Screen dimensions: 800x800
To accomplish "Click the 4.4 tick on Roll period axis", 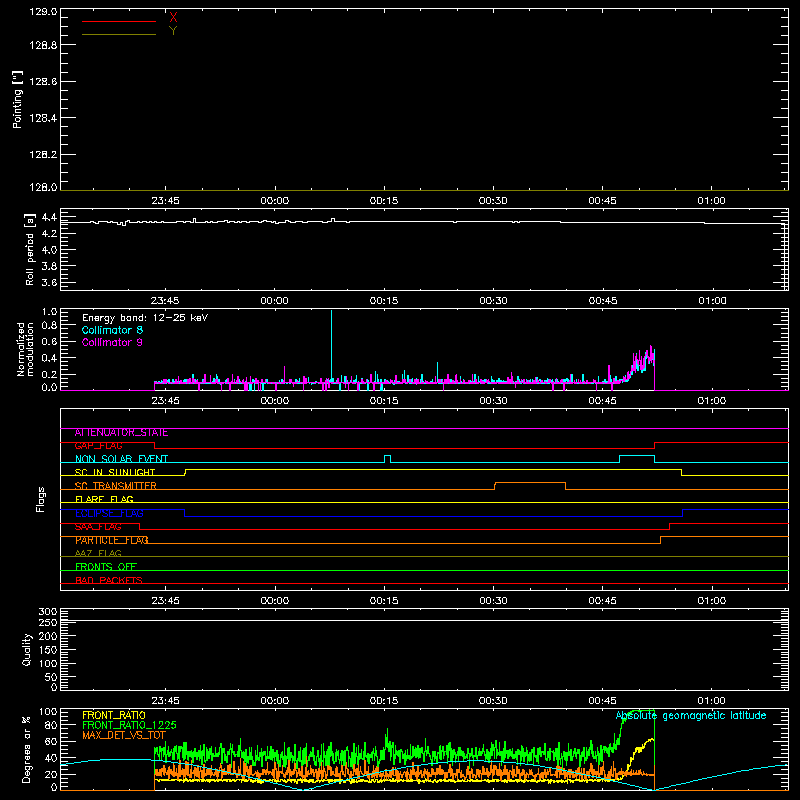I will coord(49,217).
